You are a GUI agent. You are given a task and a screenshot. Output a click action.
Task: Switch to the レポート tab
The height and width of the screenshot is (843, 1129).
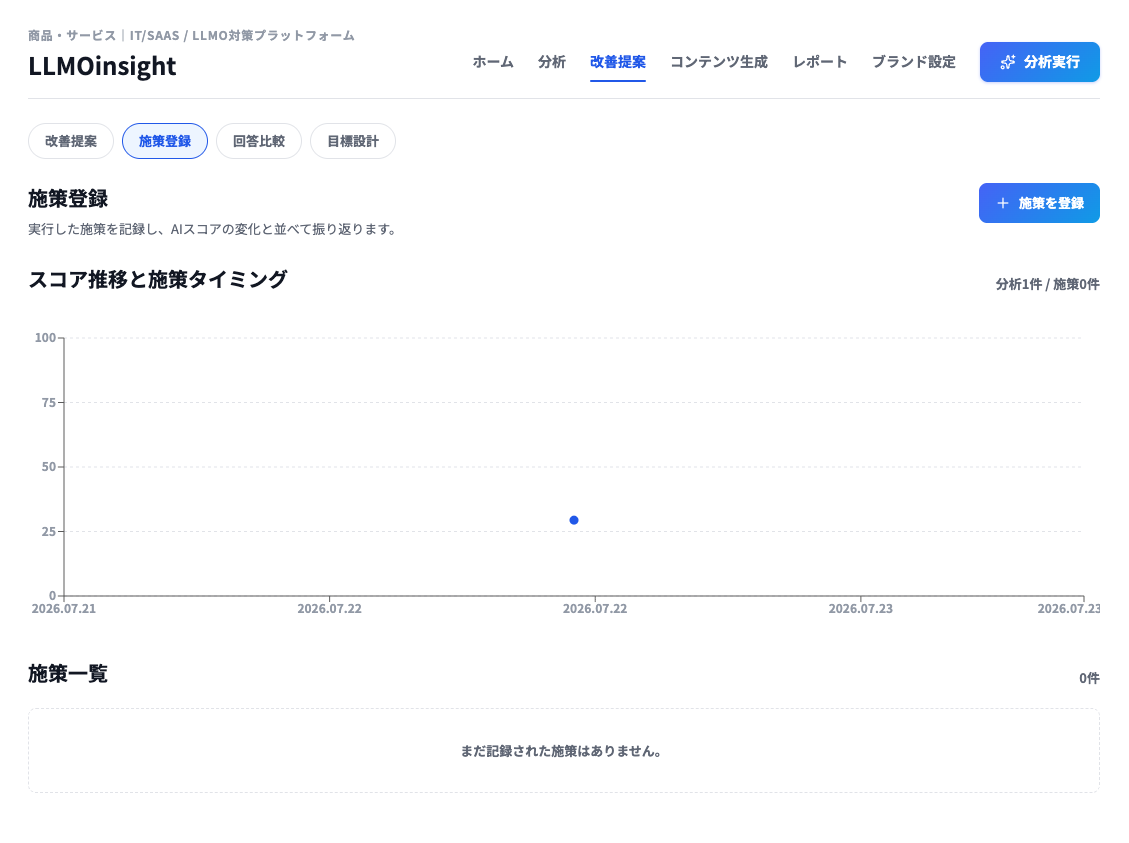click(x=819, y=62)
